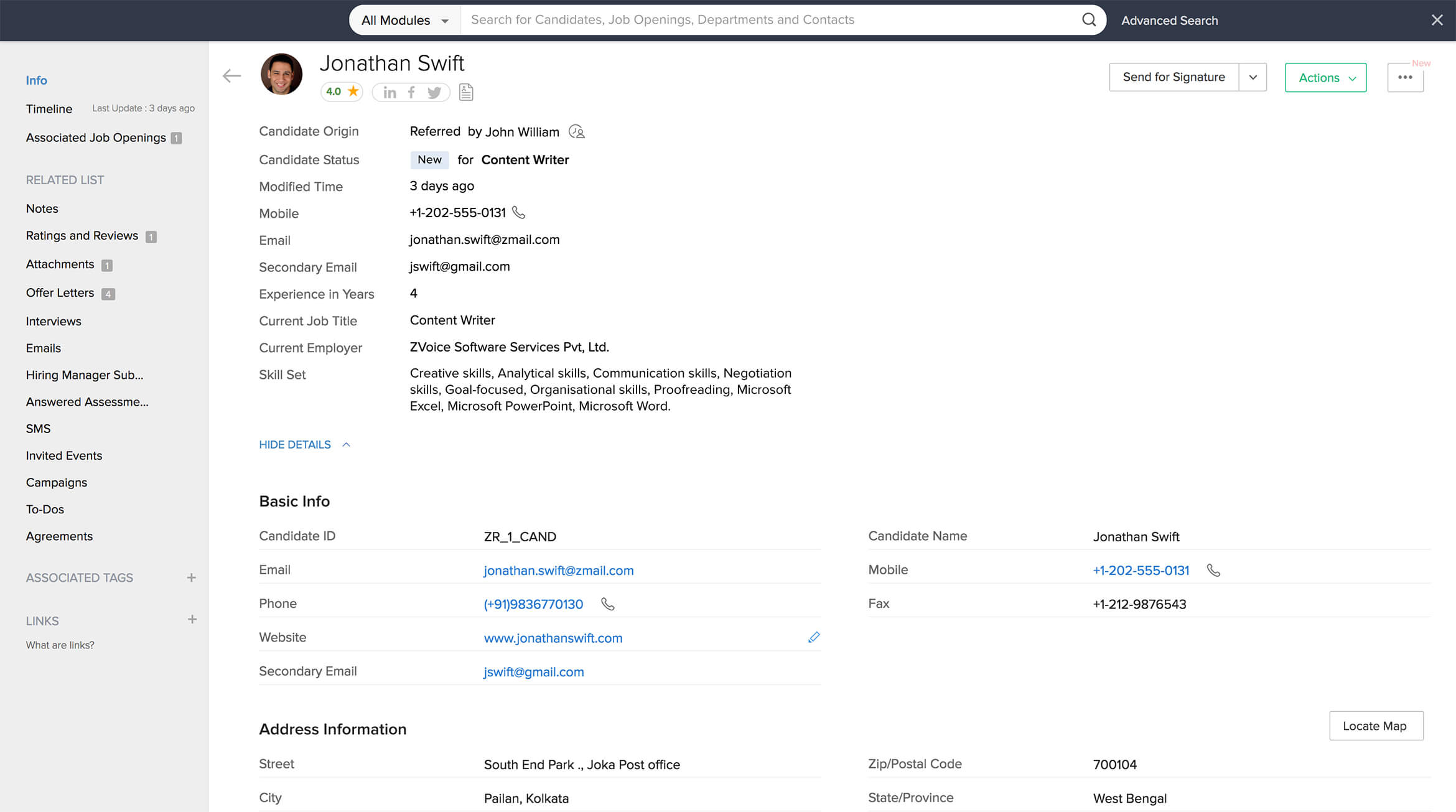Select Offer Letters in related list

[60, 292]
